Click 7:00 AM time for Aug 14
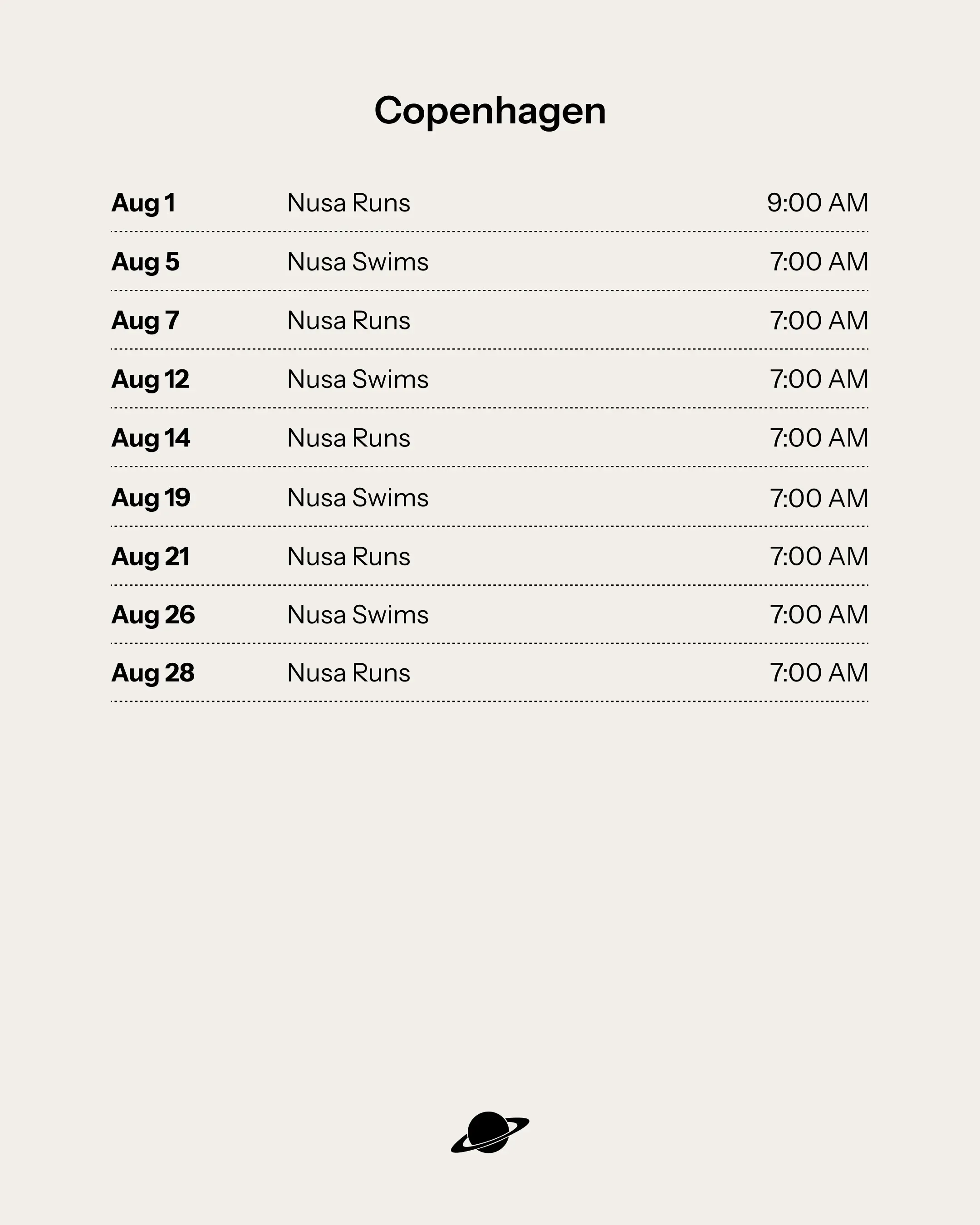The height and width of the screenshot is (1225, 980). pos(818,438)
